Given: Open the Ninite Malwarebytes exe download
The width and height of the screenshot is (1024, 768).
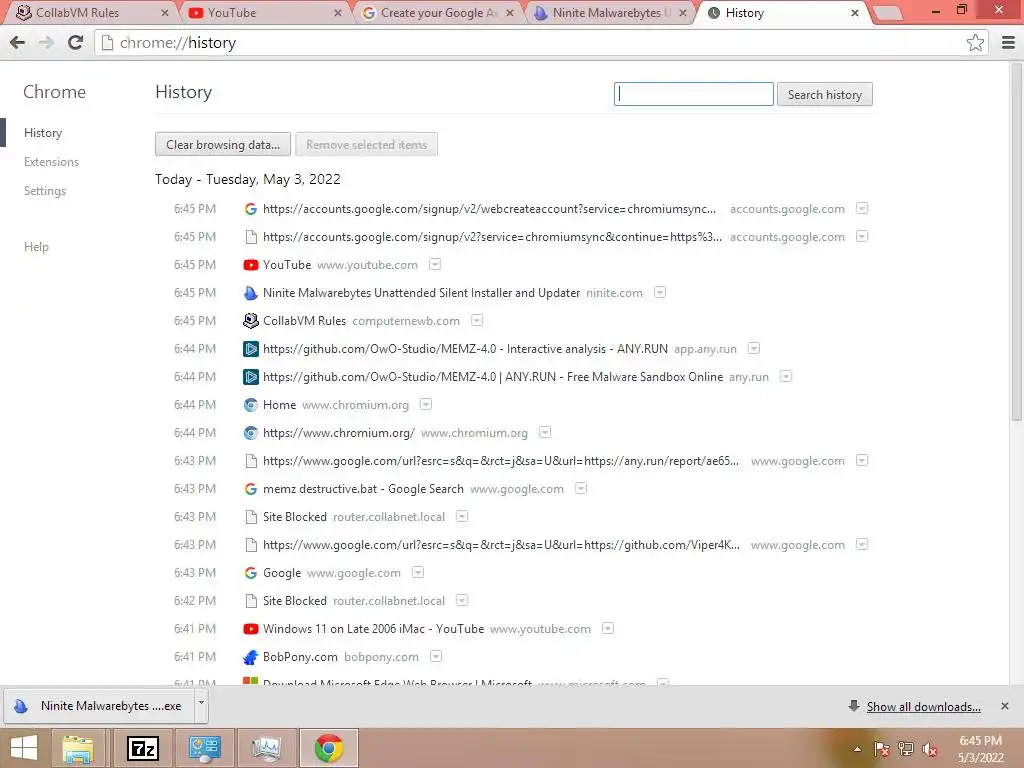Looking at the screenshot, I should click(x=98, y=706).
